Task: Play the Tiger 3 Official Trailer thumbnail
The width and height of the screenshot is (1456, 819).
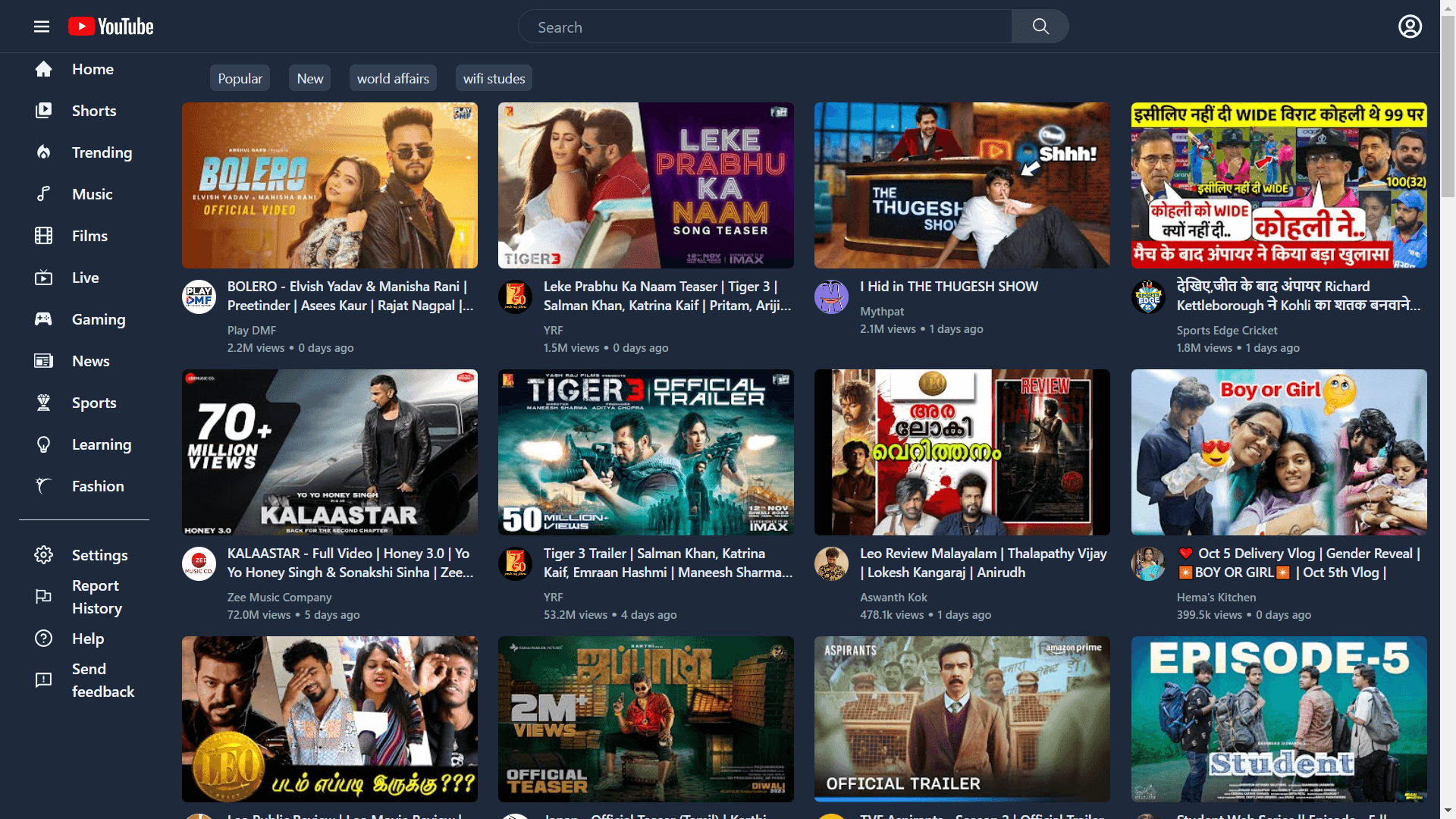Action: point(646,452)
